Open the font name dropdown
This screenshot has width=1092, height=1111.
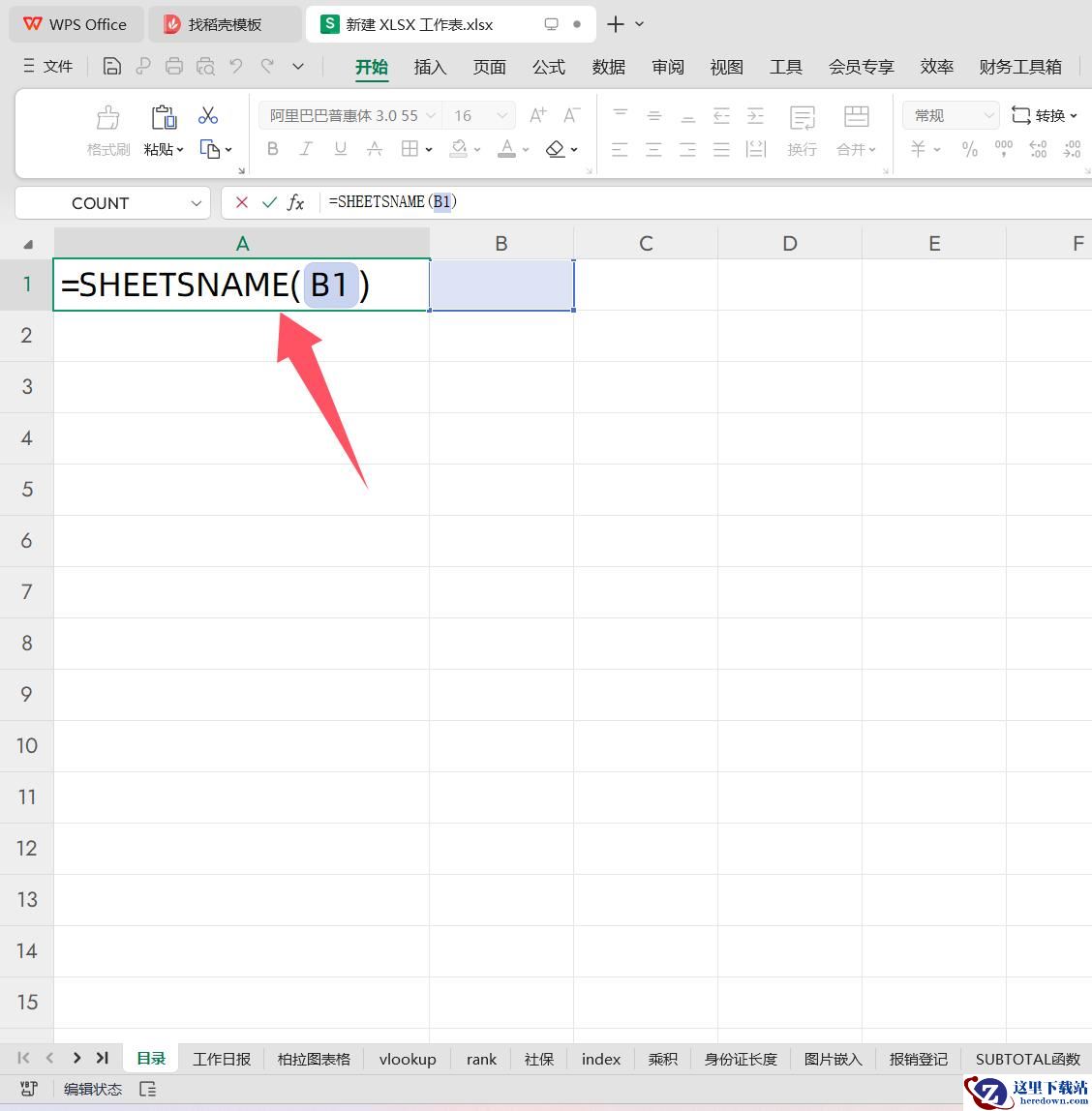click(x=430, y=115)
